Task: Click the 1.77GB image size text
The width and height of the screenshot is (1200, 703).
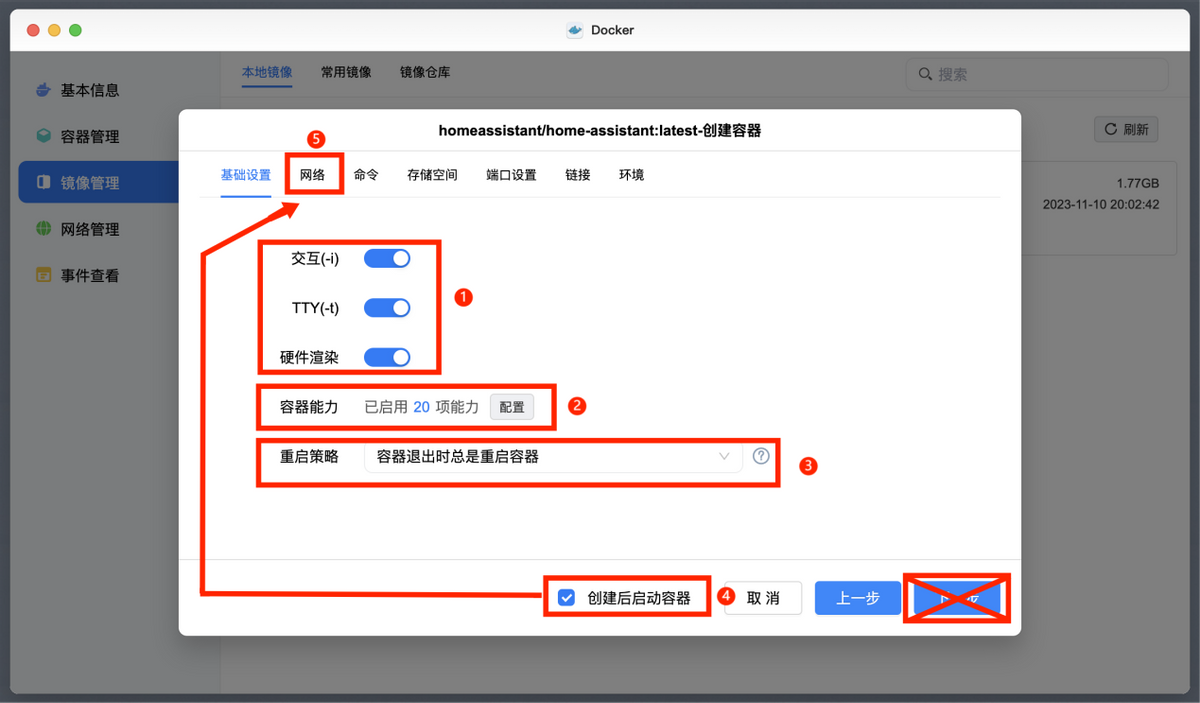Action: click(1138, 184)
